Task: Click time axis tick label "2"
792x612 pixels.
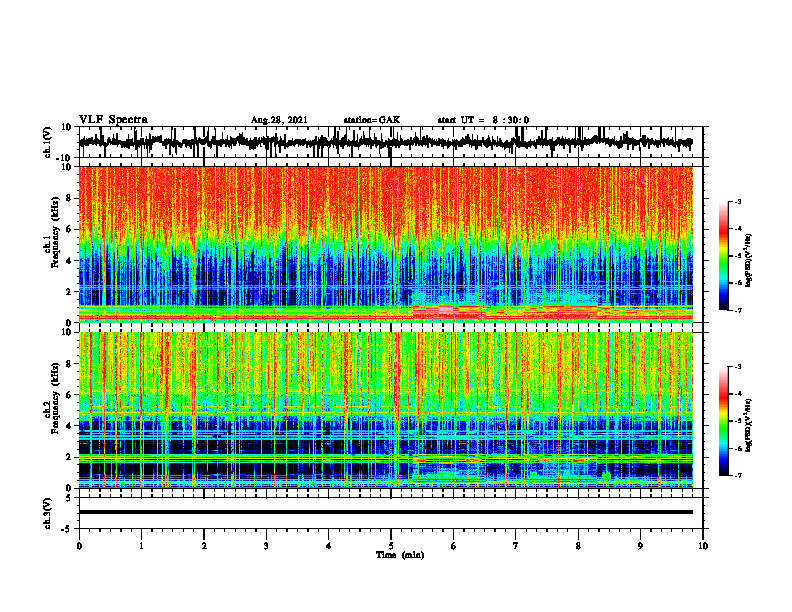Action: [x=204, y=546]
